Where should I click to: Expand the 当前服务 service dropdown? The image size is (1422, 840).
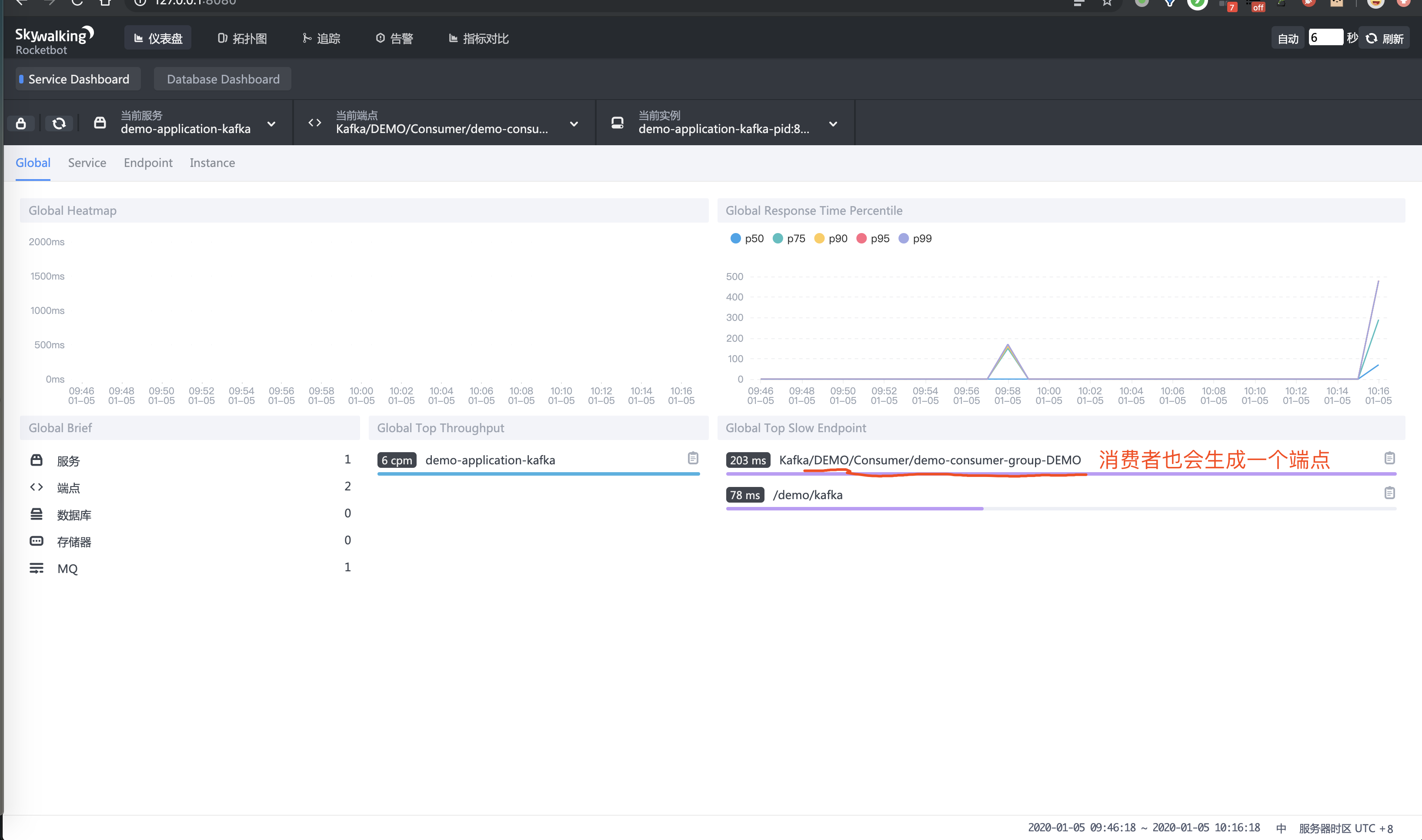point(271,124)
